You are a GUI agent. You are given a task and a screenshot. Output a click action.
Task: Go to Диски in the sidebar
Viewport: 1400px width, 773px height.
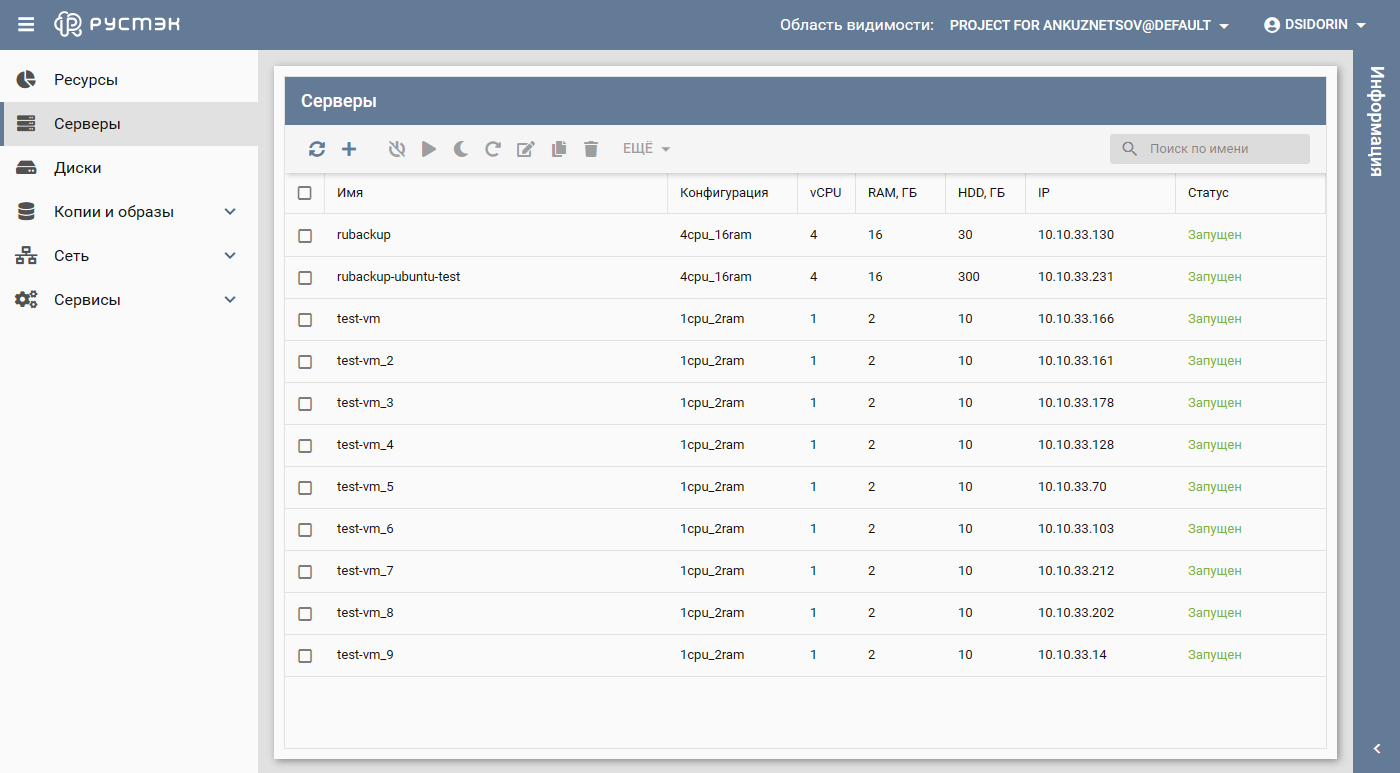[x=129, y=168]
